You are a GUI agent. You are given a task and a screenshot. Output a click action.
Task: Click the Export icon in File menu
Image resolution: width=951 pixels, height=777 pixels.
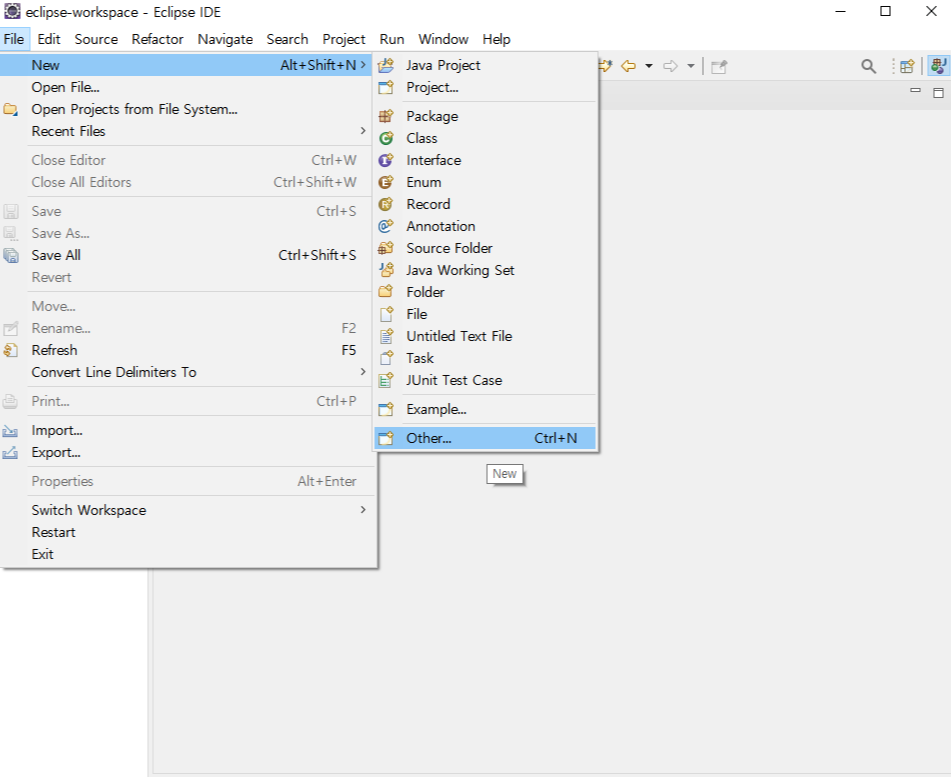click(x=10, y=452)
